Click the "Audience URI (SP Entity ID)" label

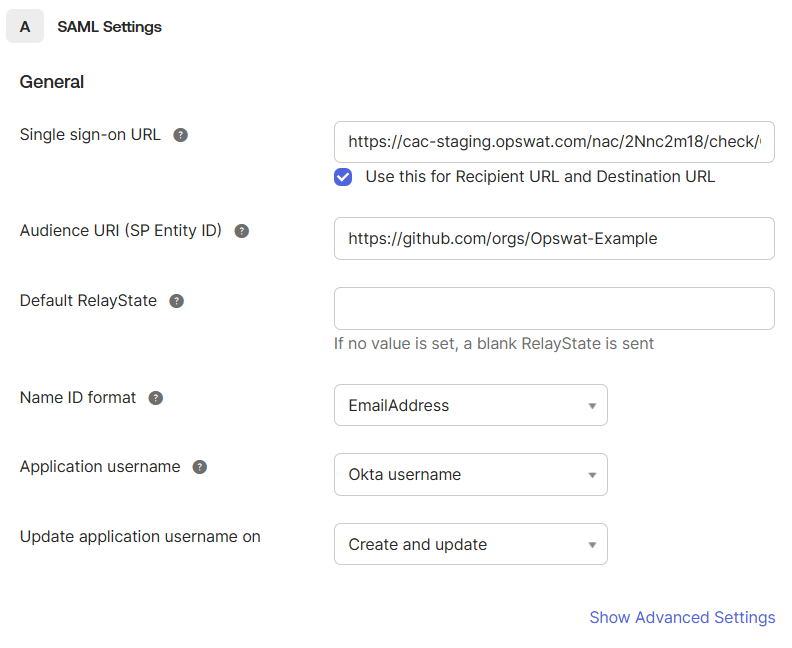click(x=120, y=231)
